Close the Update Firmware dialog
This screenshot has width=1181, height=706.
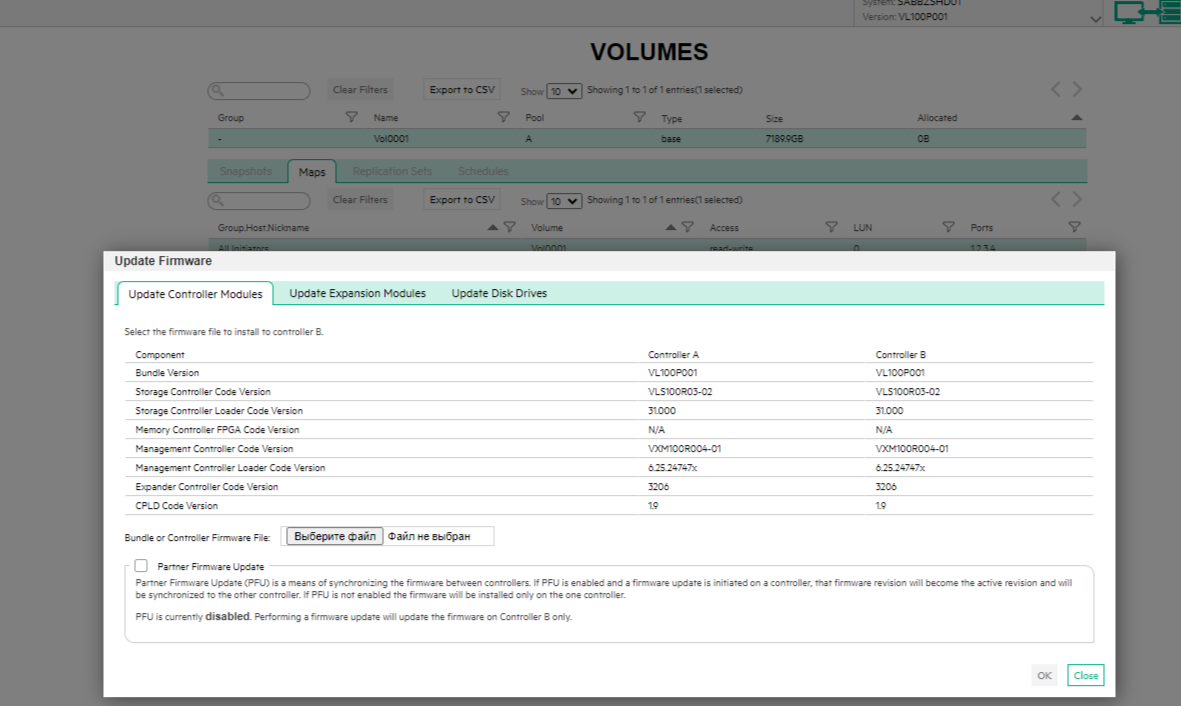pyautogui.click(x=1085, y=675)
